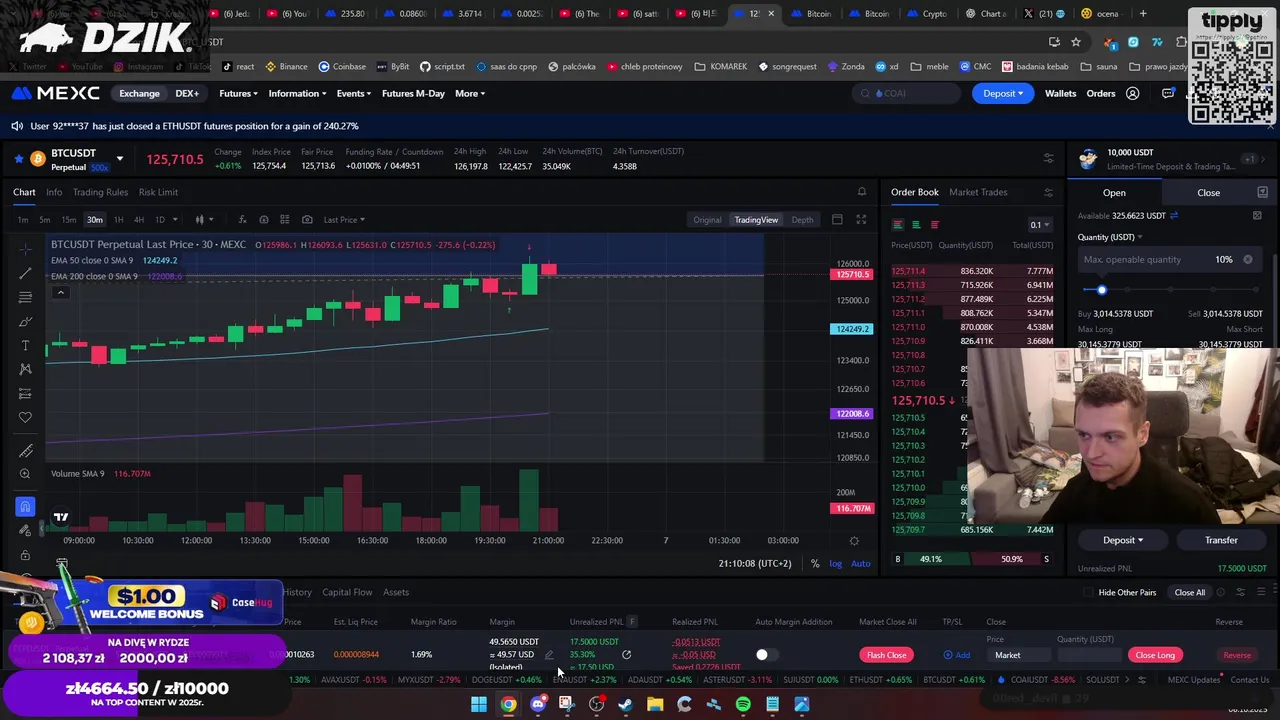Image resolution: width=1280 pixels, height=720 pixels.
Task: Select the forecasting and measurement tool
Action: coord(25,393)
